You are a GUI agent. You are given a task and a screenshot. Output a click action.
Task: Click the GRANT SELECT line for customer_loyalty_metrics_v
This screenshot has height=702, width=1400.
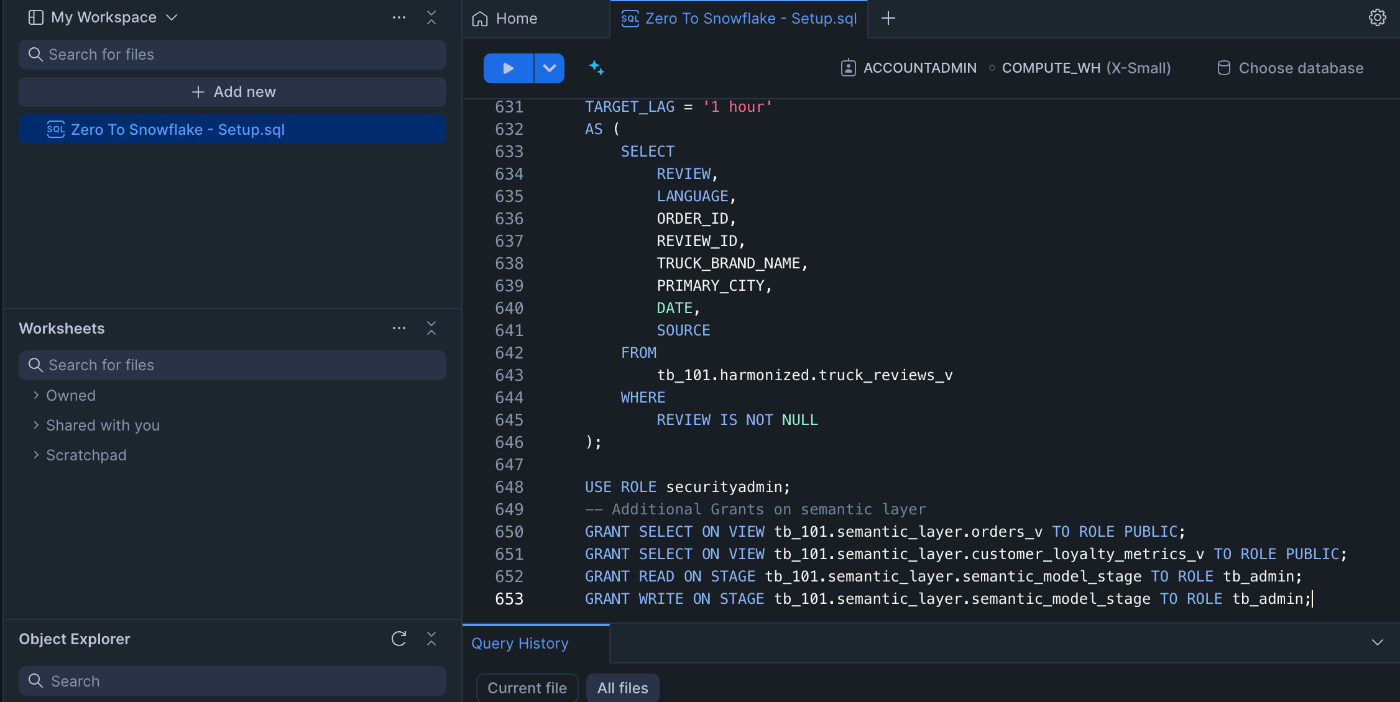(966, 554)
